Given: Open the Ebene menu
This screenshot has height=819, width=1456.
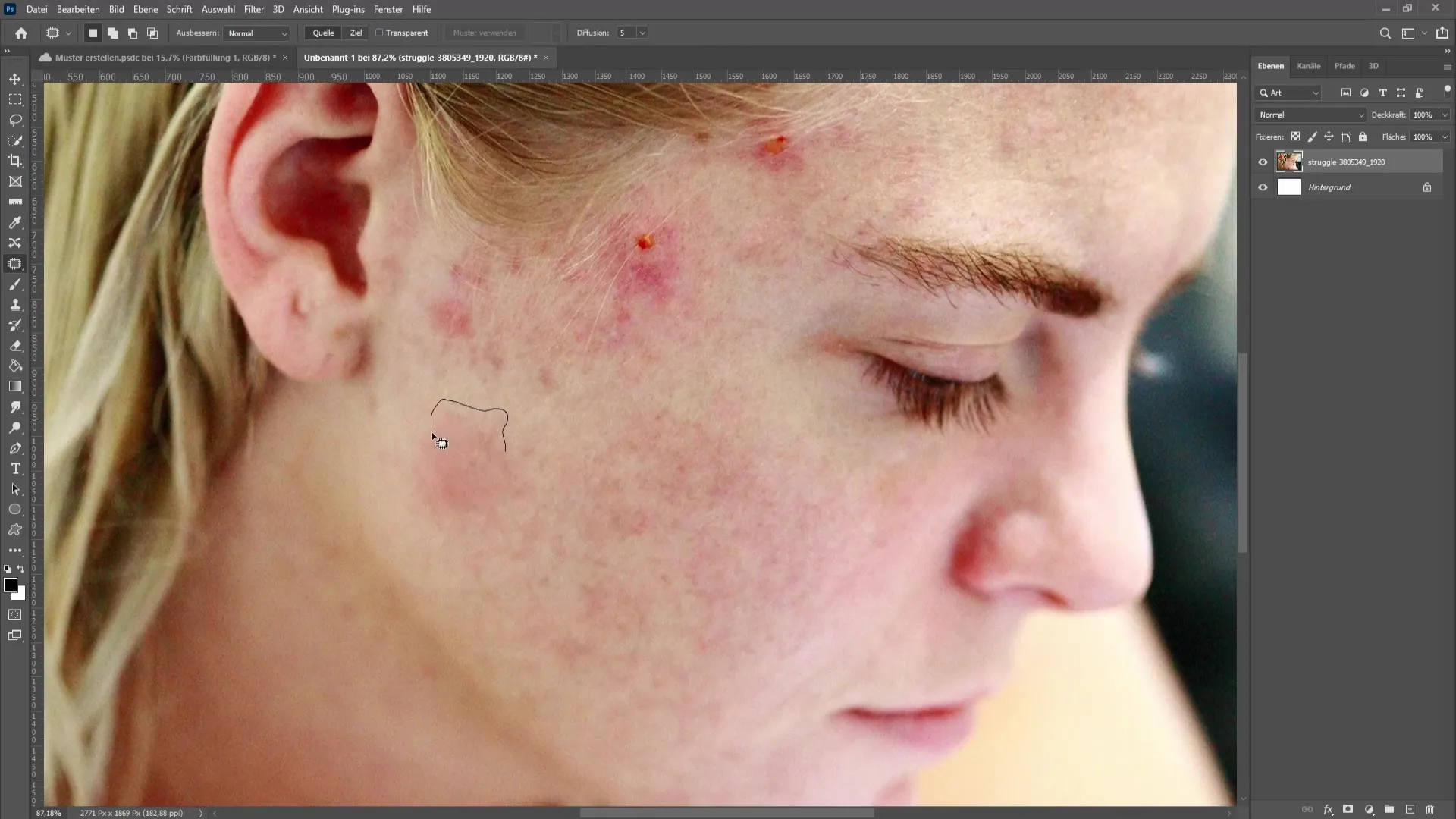Looking at the screenshot, I should click(x=145, y=9).
